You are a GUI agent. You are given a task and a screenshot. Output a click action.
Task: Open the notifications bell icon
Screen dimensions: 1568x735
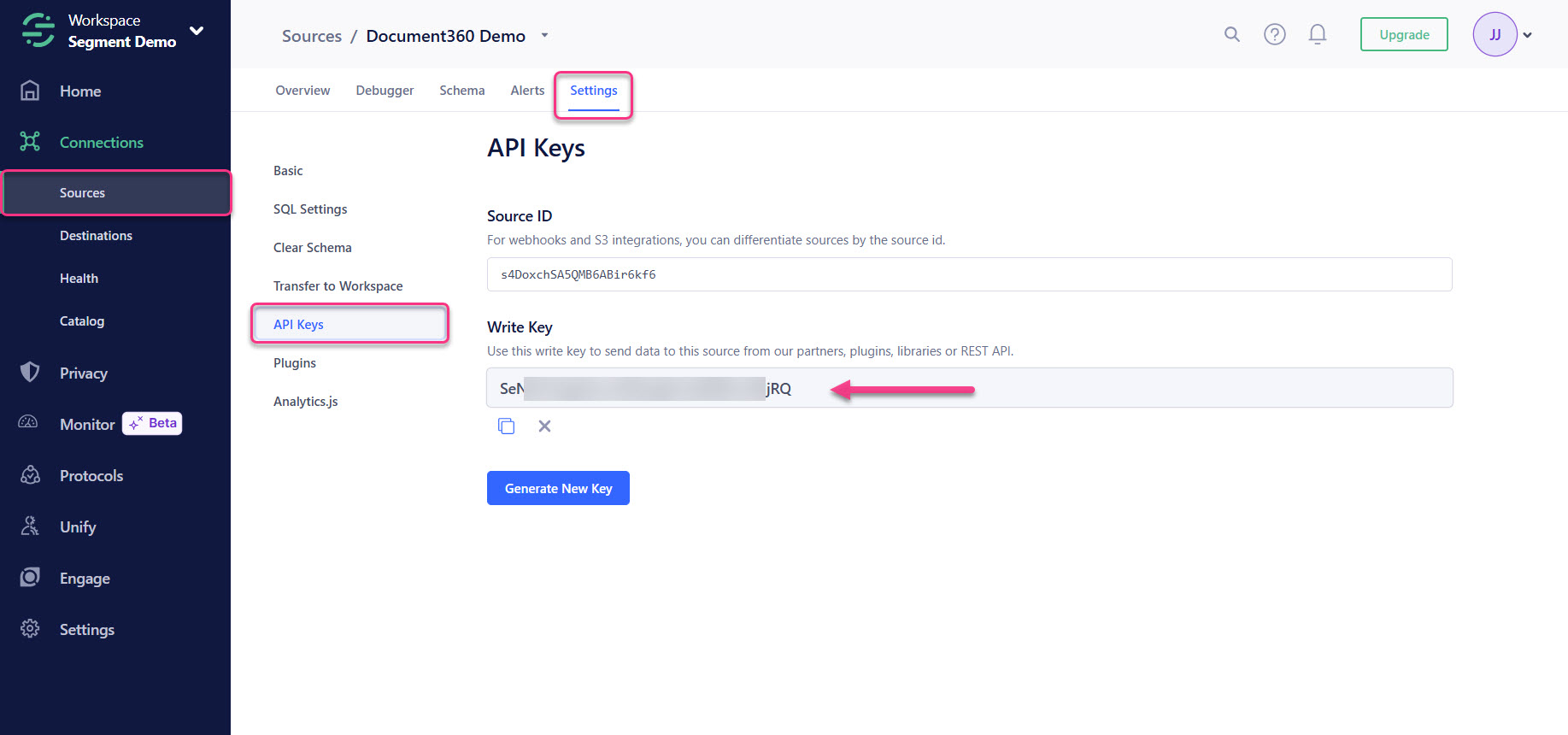1318,34
